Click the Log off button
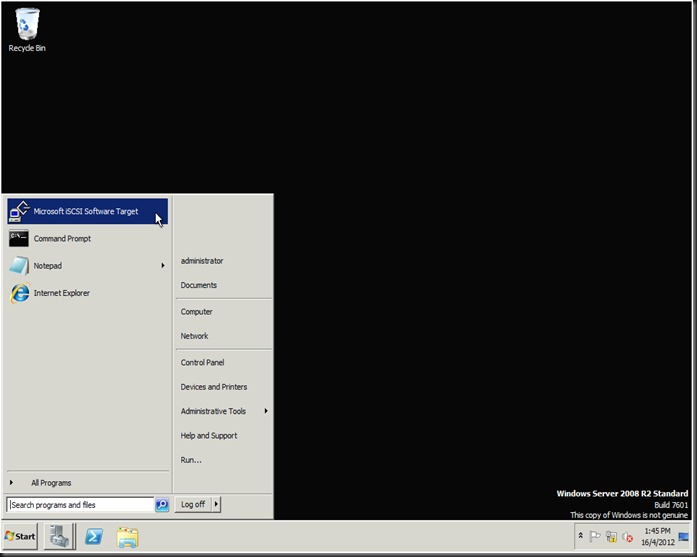The image size is (697, 557). pos(193,504)
